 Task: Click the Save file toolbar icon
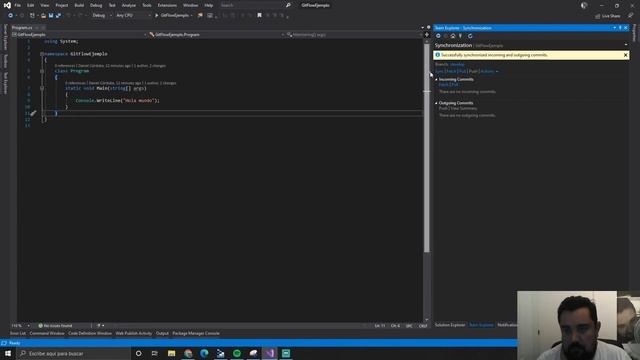[x=51, y=16]
